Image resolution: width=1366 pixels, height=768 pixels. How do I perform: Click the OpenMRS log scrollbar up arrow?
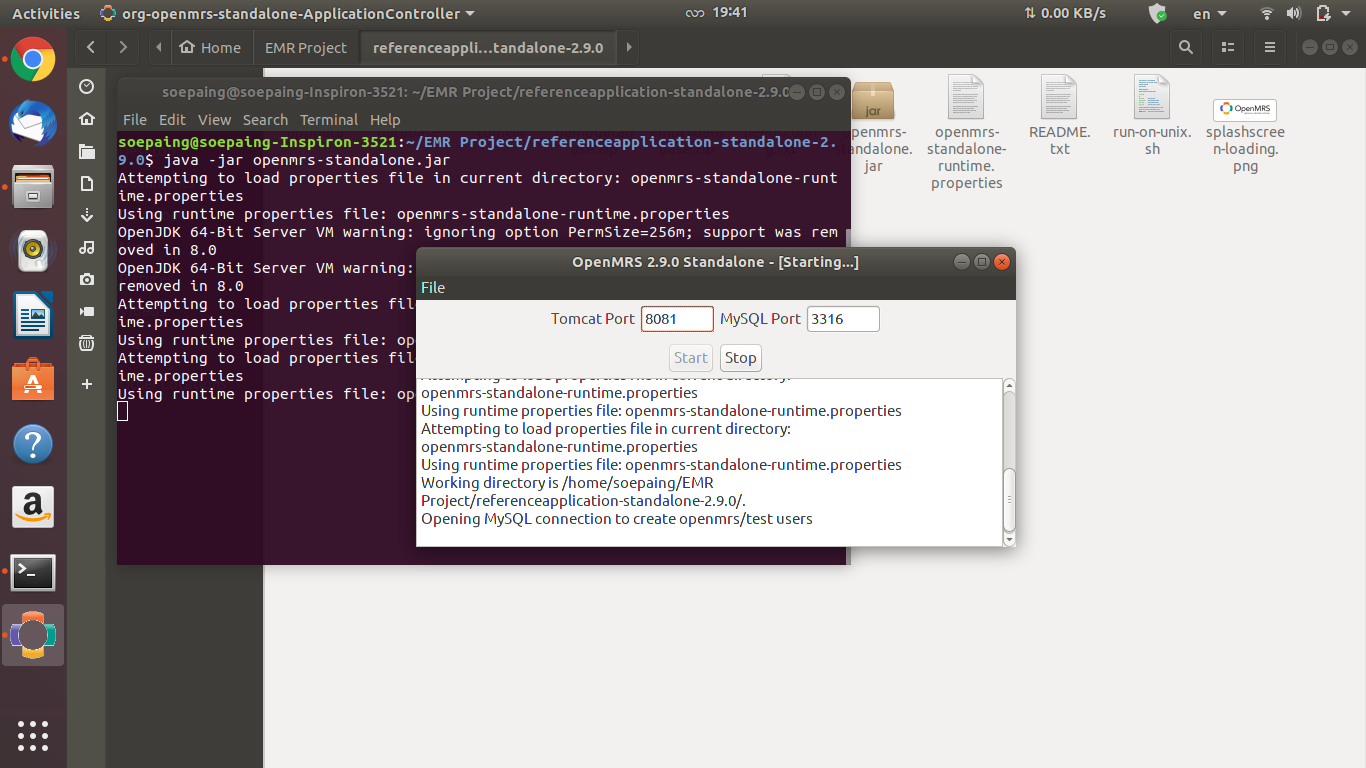click(1009, 386)
